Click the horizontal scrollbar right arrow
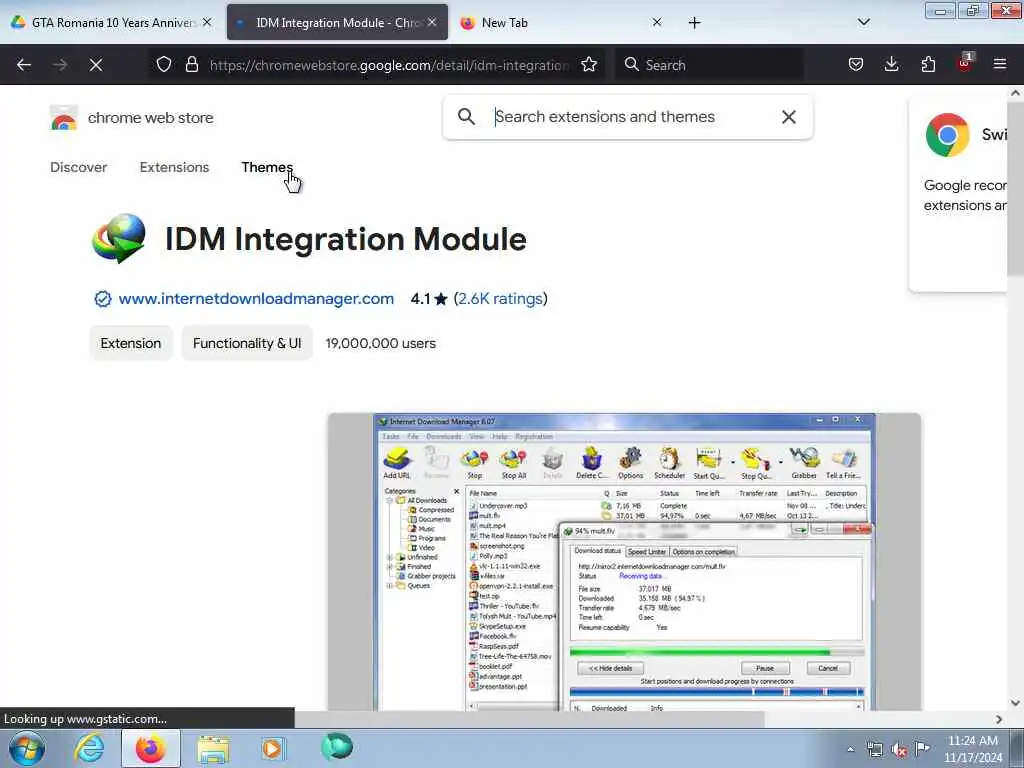 (x=999, y=719)
